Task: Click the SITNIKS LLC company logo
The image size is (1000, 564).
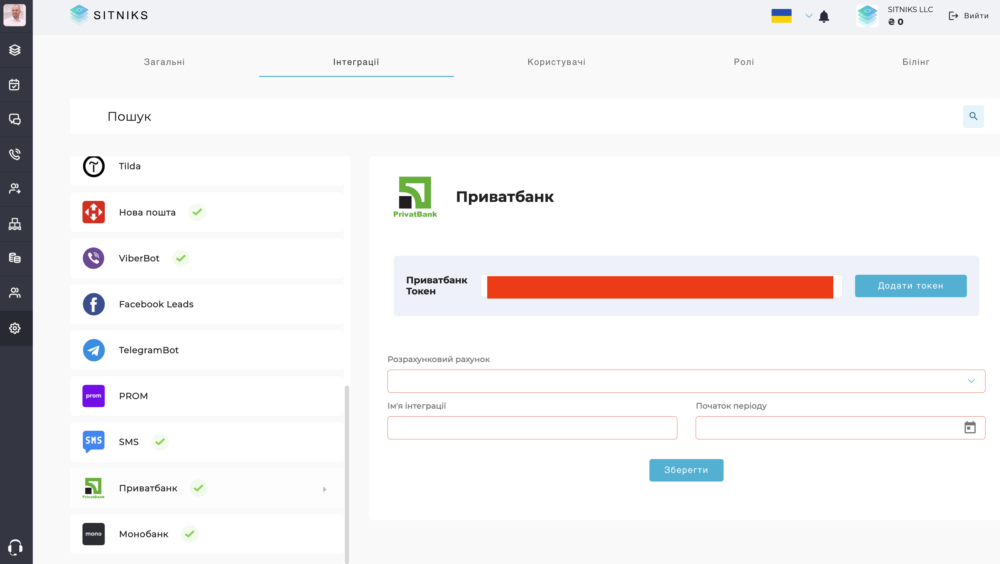Action: click(x=867, y=15)
